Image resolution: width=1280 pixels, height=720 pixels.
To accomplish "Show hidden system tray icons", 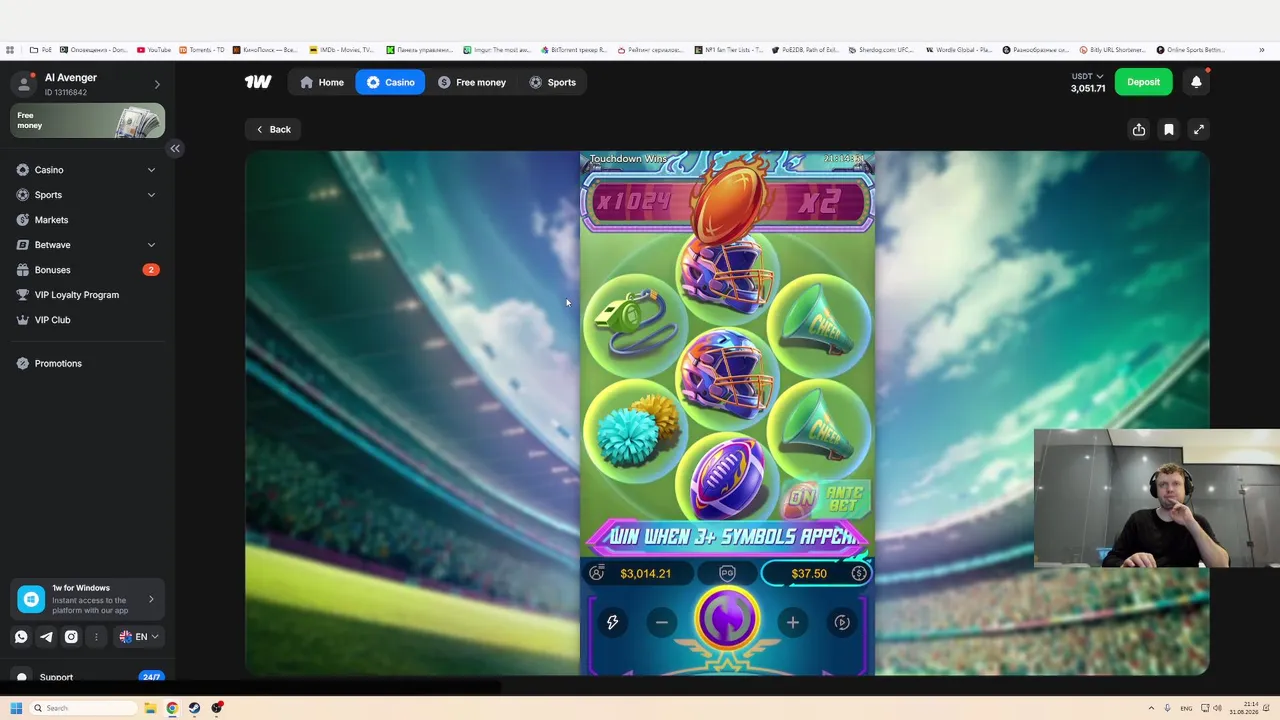I will pos(1151,708).
